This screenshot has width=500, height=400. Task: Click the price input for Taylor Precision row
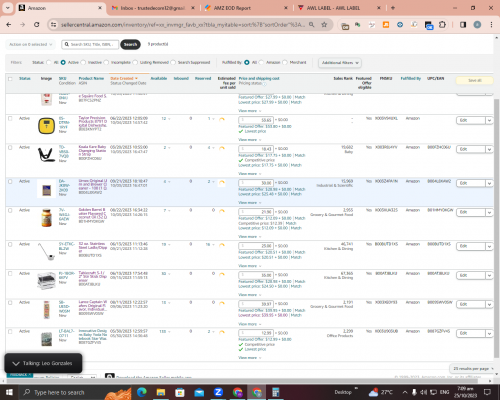256,120
